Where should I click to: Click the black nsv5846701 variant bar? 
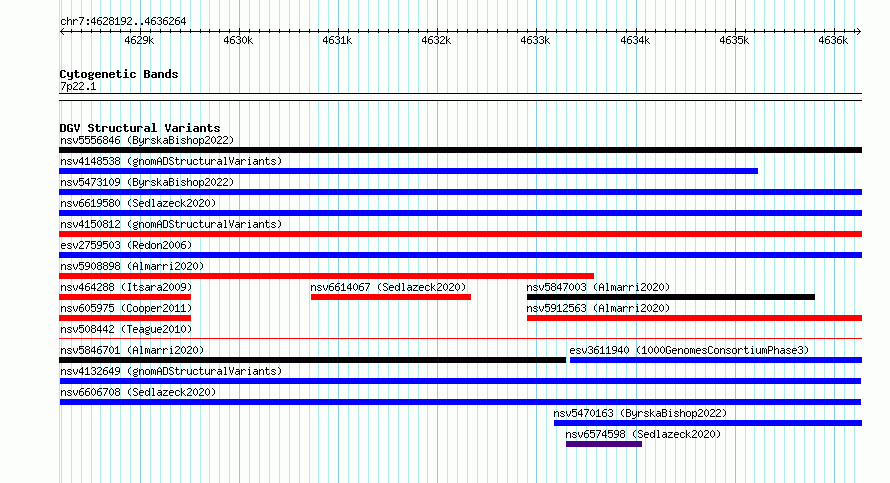click(x=313, y=360)
